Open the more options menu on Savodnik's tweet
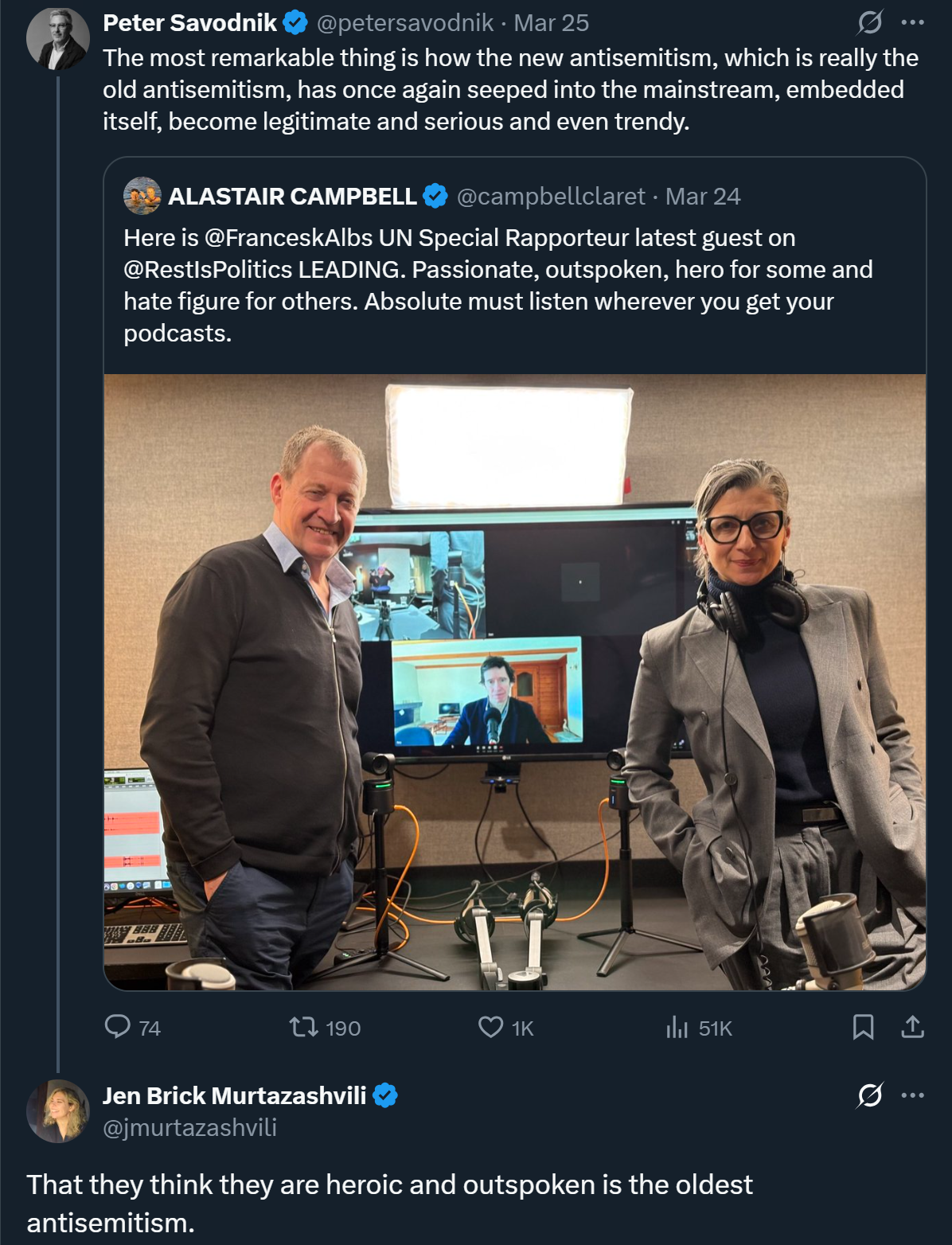The image size is (952, 1245). click(912, 22)
